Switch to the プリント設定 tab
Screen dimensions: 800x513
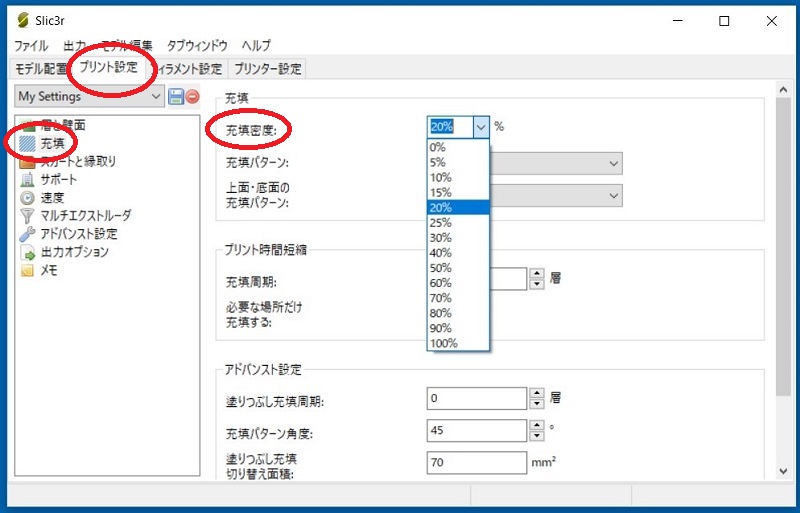click(108, 67)
